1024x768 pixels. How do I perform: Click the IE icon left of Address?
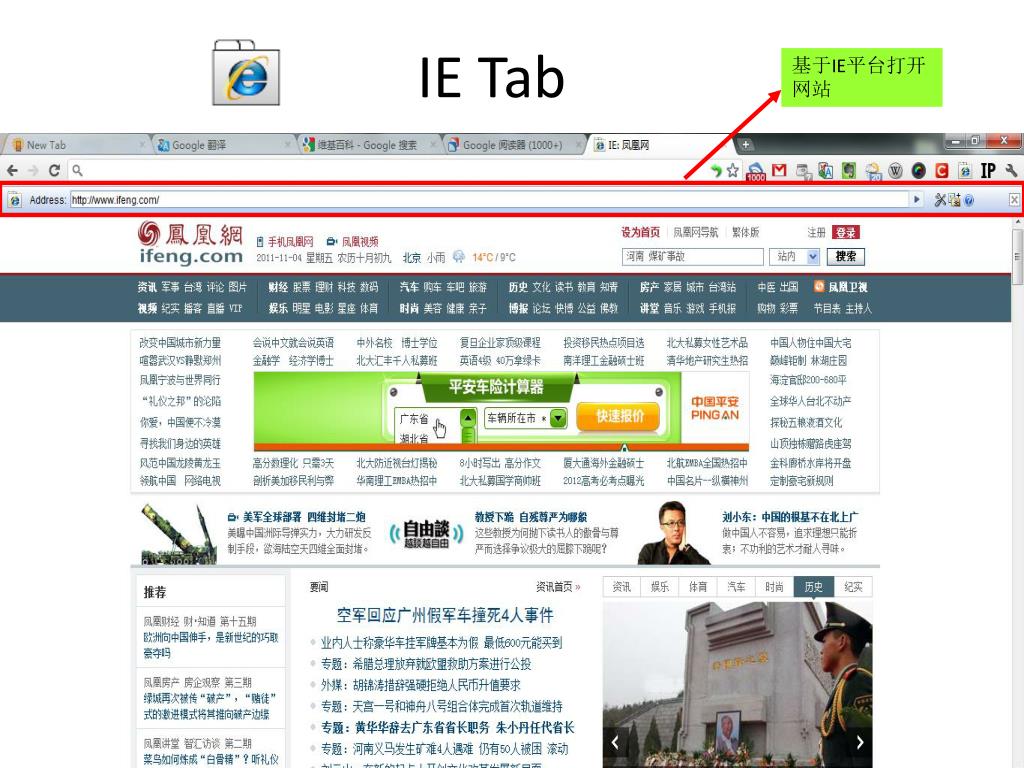(x=14, y=200)
